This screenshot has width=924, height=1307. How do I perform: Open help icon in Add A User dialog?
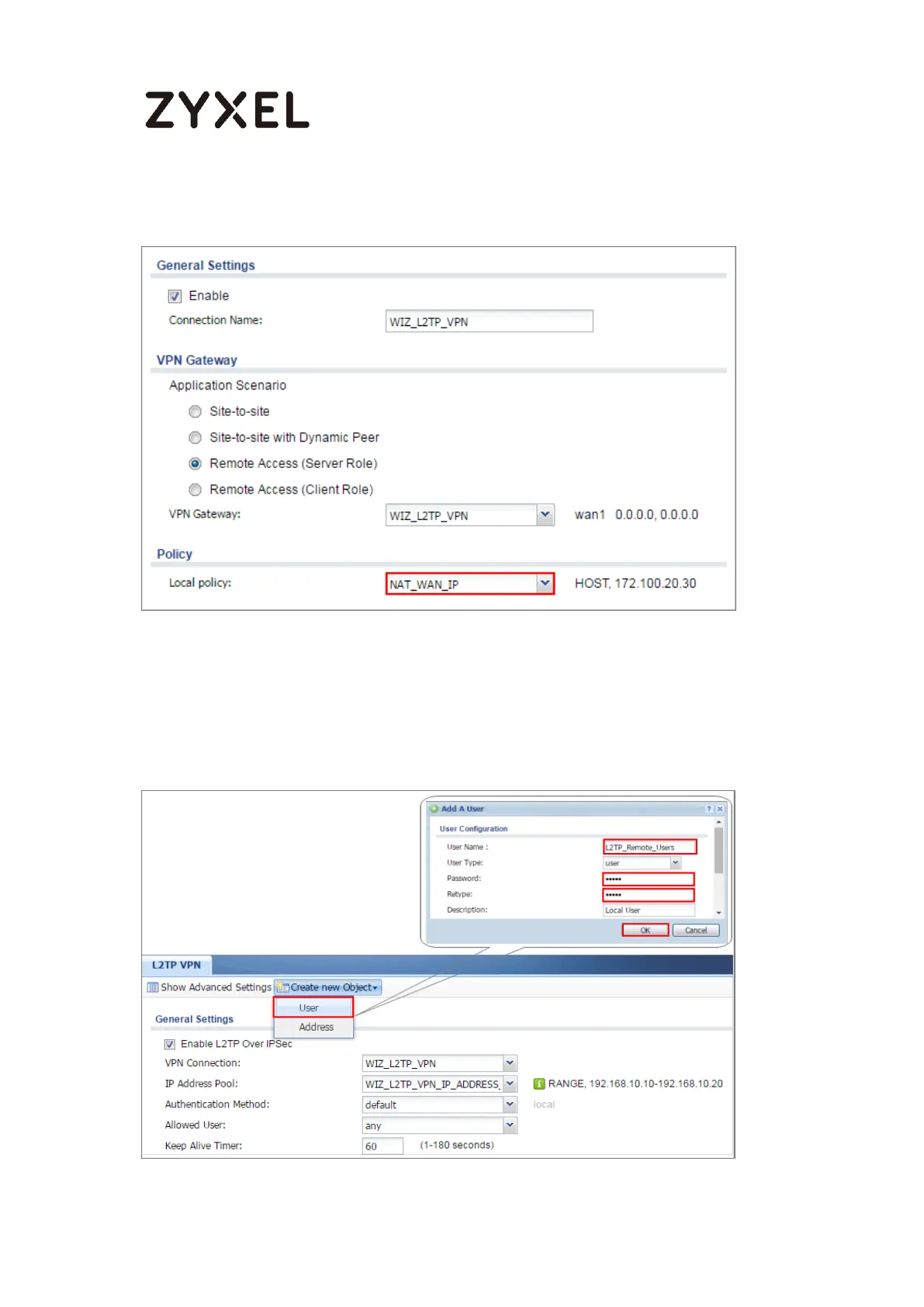(708, 809)
